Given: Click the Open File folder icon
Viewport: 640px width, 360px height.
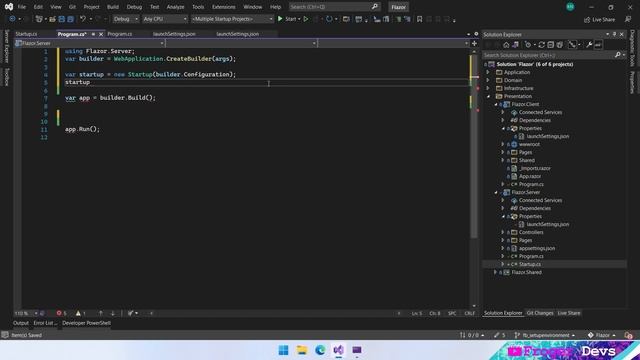Looking at the screenshot, I should 52,19.
